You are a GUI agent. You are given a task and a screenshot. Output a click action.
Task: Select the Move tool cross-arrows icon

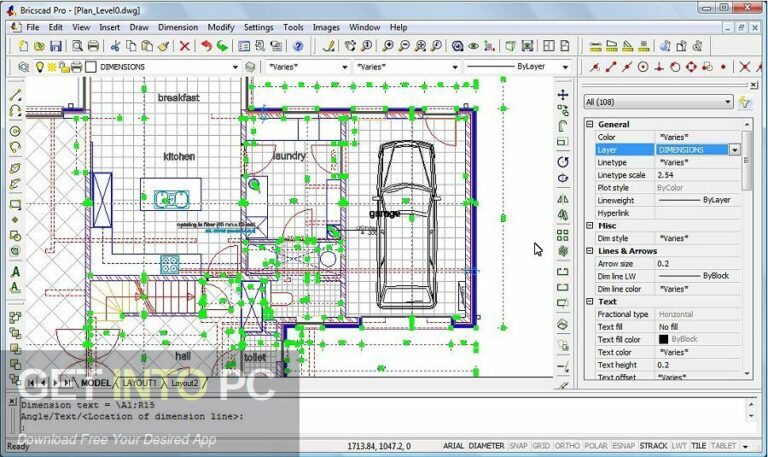[x=563, y=95]
